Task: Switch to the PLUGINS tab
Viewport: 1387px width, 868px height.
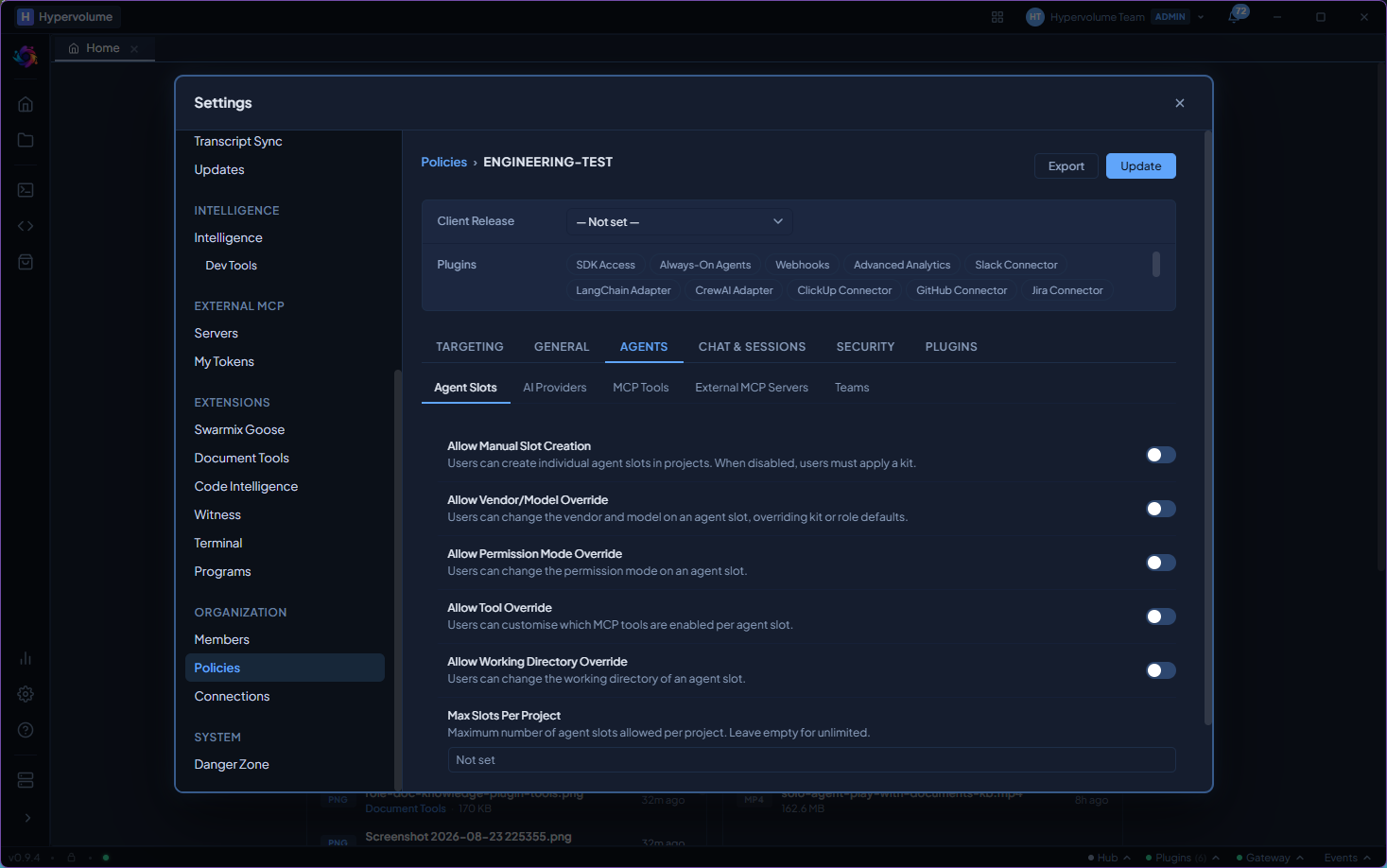Action: point(951,347)
